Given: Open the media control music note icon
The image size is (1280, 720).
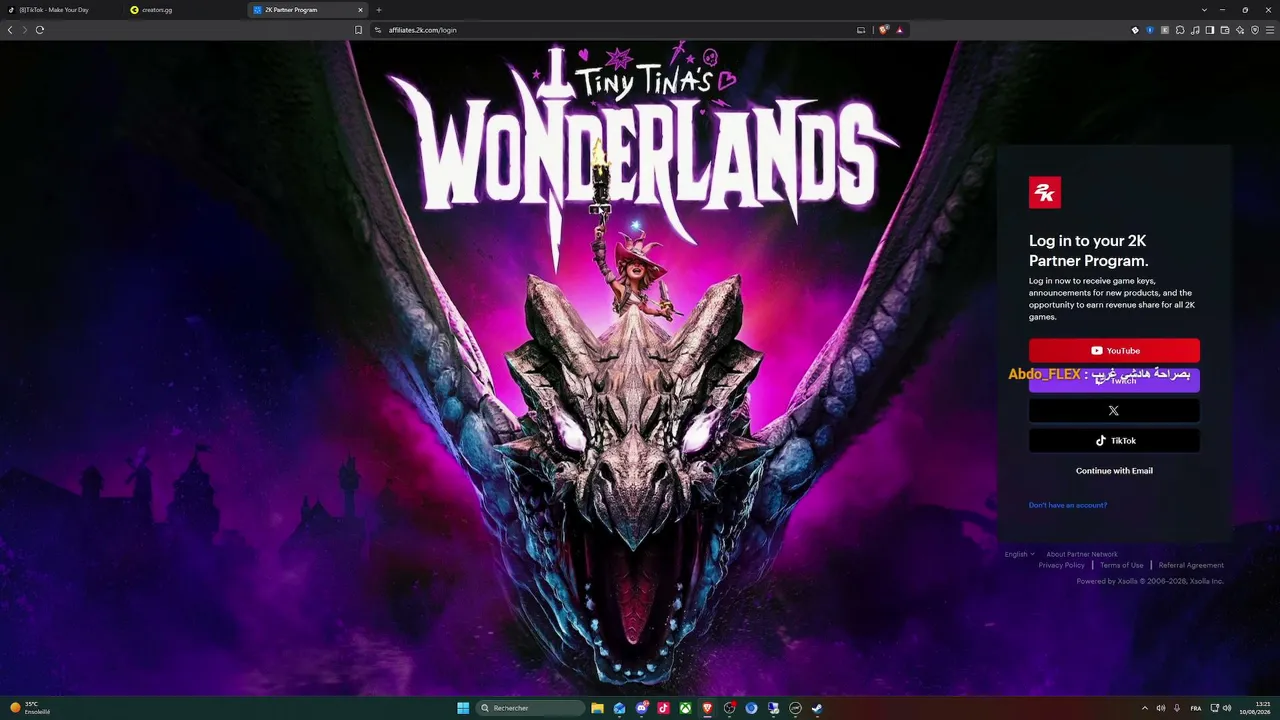Looking at the screenshot, I should [x=1195, y=30].
